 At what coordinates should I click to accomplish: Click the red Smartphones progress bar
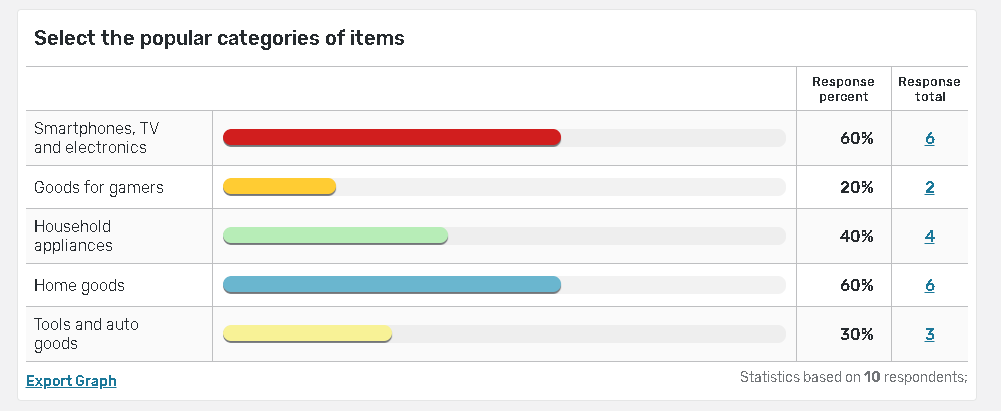pos(392,138)
